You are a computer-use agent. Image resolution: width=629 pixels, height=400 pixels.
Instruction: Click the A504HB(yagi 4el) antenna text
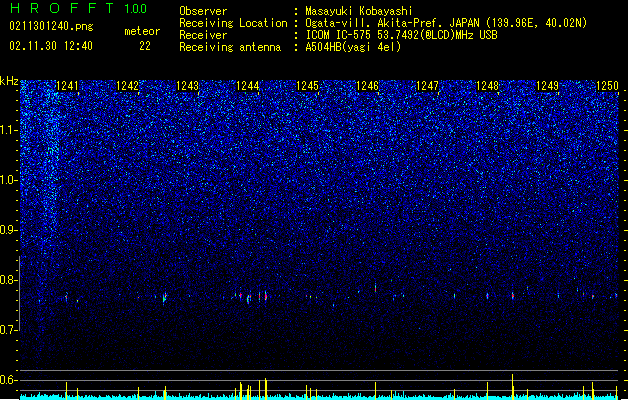coord(353,47)
